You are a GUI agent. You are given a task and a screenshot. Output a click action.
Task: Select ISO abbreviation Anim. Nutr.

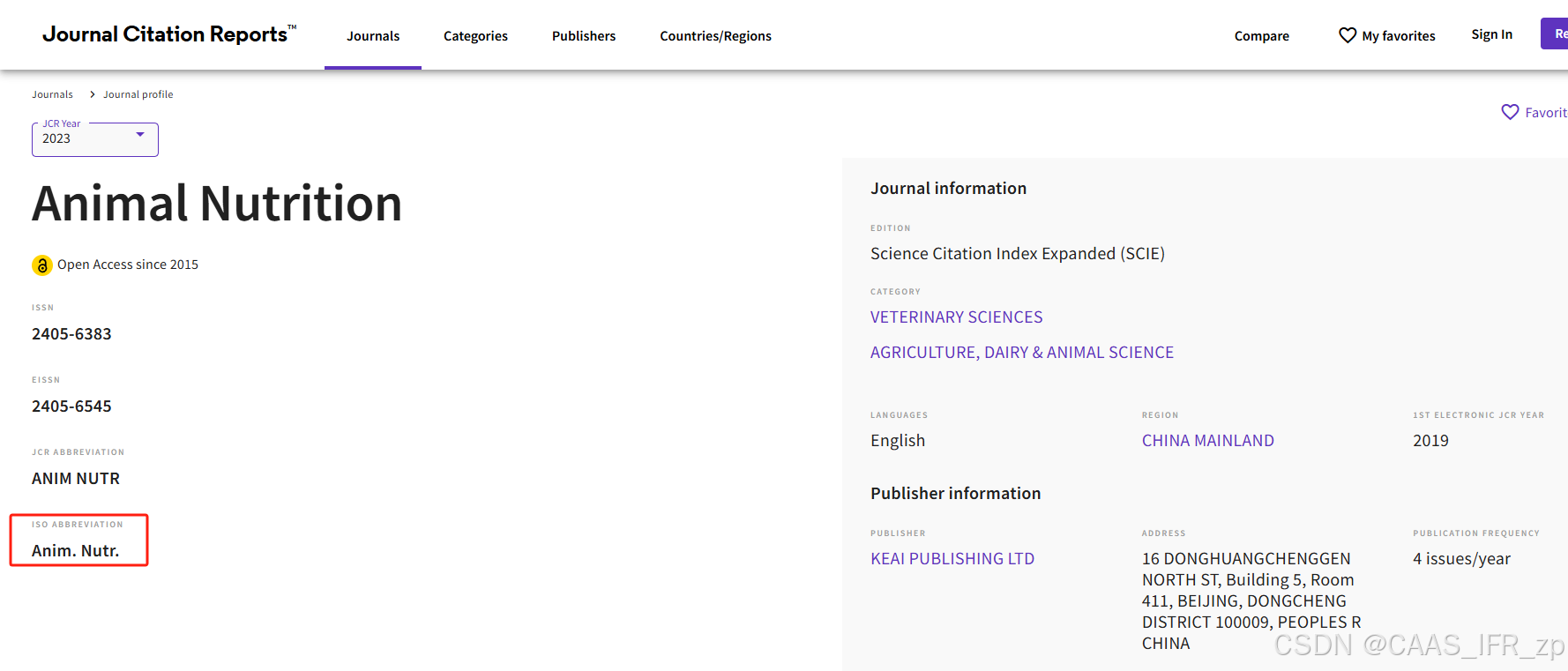pyautogui.click(x=75, y=551)
